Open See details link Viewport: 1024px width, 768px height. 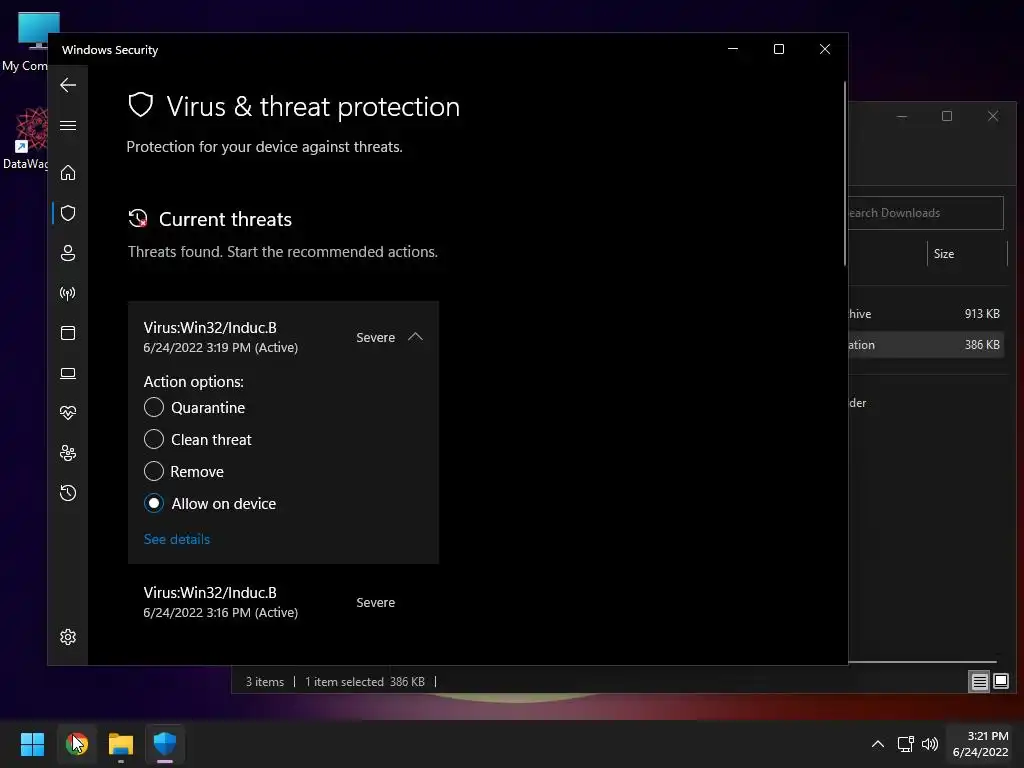coord(177,539)
